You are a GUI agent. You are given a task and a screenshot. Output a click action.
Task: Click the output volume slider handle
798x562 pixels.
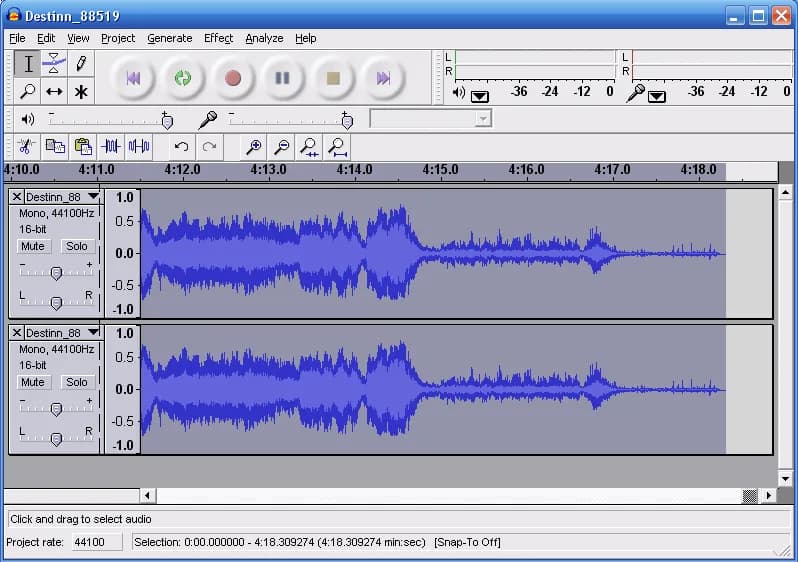[x=167, y=122]
